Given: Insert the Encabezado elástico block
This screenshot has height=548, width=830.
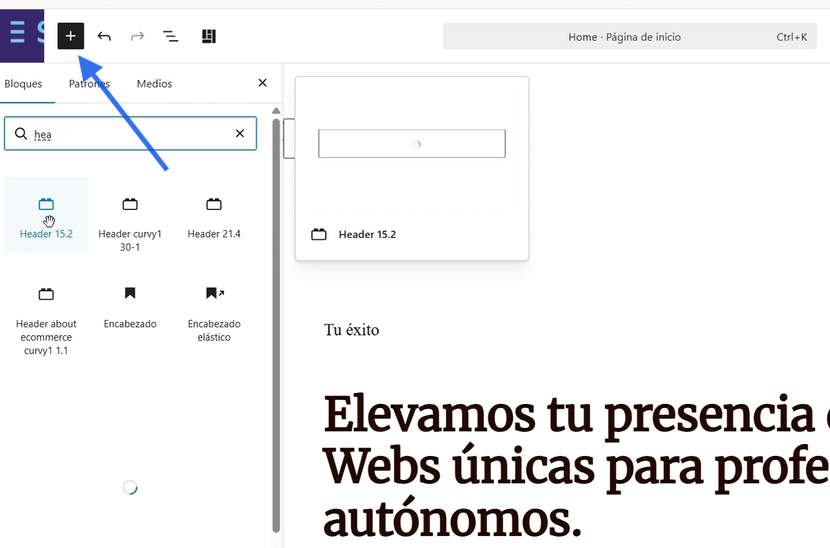Looking at the screenshot, I should tap(214, 311).
